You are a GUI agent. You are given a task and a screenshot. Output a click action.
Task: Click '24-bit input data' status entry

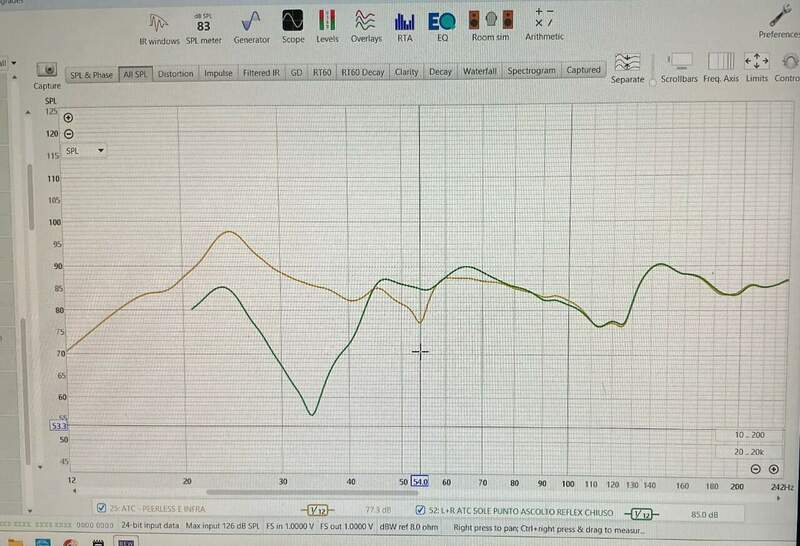click(150, 525)
